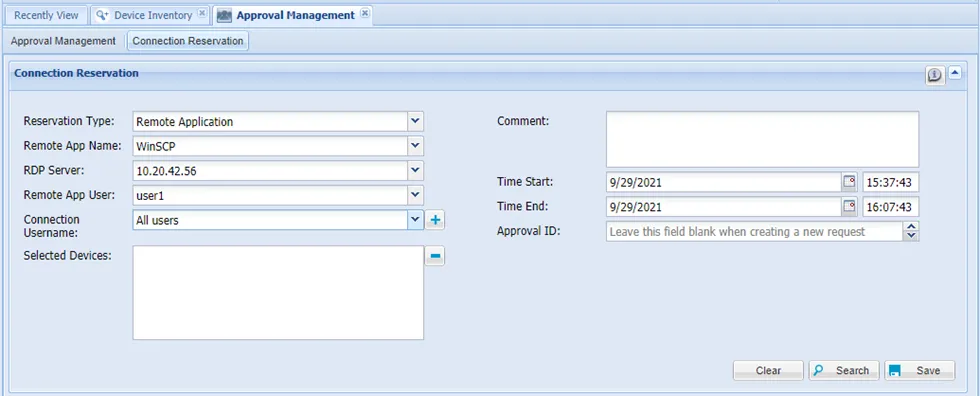Expand the Reservation Type dropdown
Screen dimensions: 980x396
416,121
